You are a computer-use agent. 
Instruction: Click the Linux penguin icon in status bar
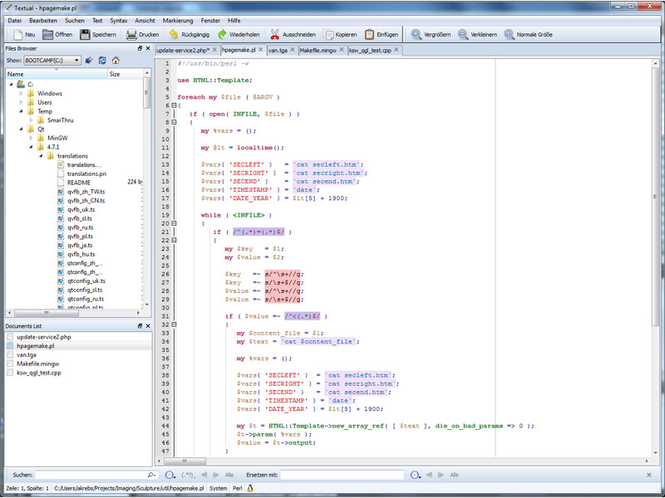pyautogui.click(x=249, y=488)
